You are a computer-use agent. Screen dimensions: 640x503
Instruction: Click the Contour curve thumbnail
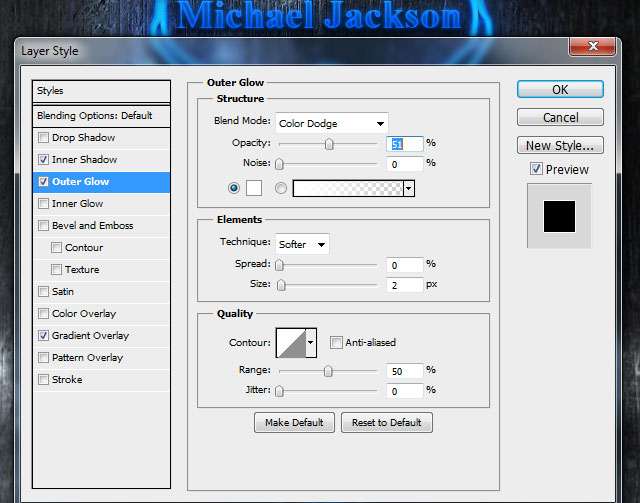291,343
